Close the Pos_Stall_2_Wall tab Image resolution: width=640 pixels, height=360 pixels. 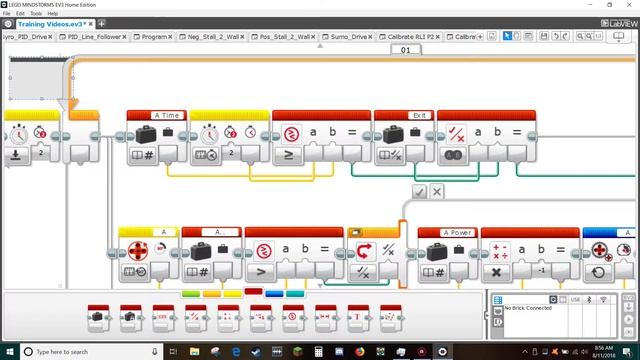tap(313, 37)
